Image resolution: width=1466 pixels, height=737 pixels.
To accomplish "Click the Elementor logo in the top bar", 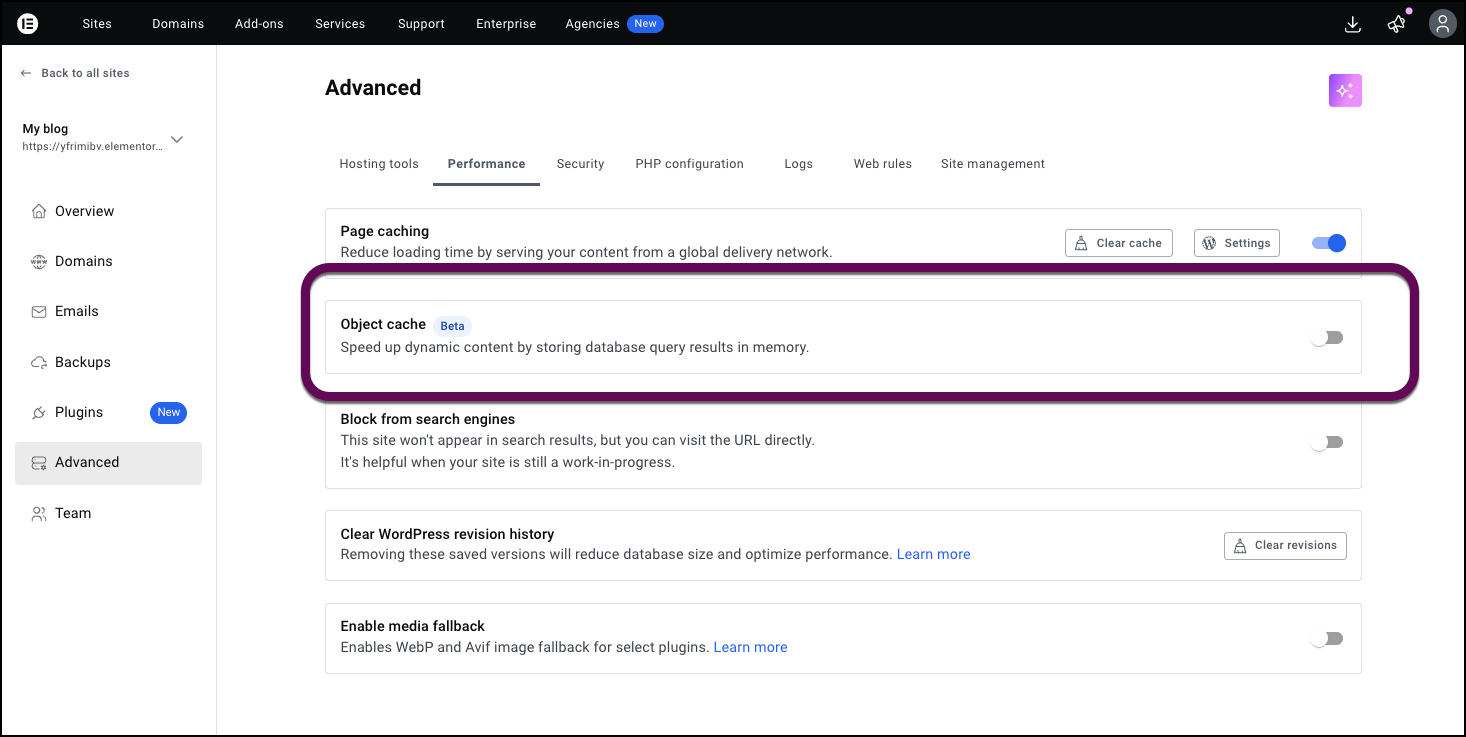I will click(x=28, y=23).
